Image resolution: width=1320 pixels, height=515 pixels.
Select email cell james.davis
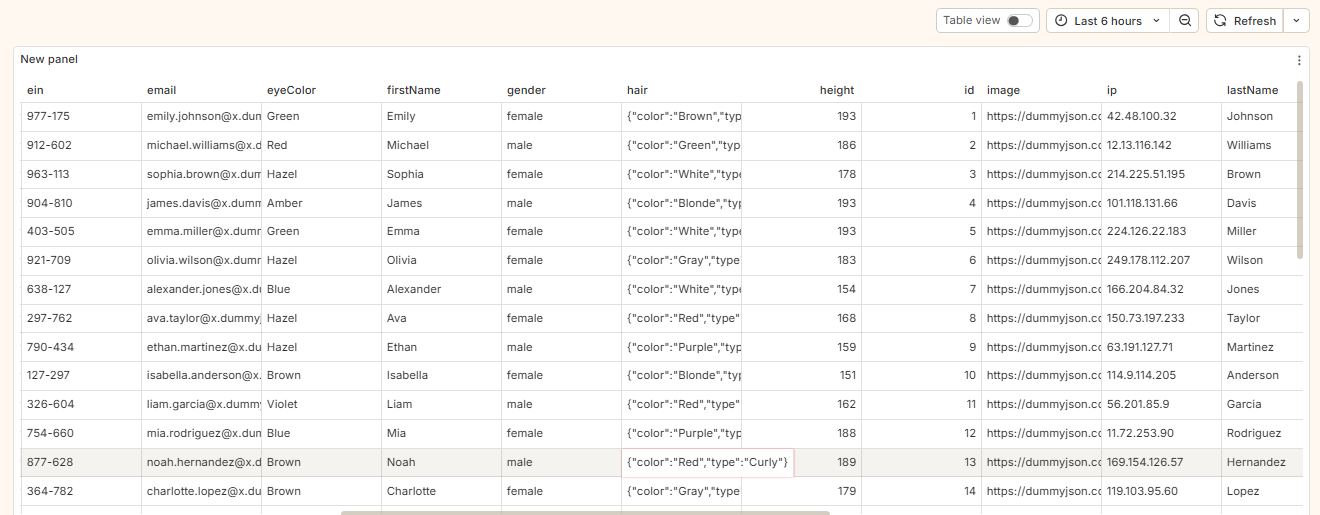201,204
